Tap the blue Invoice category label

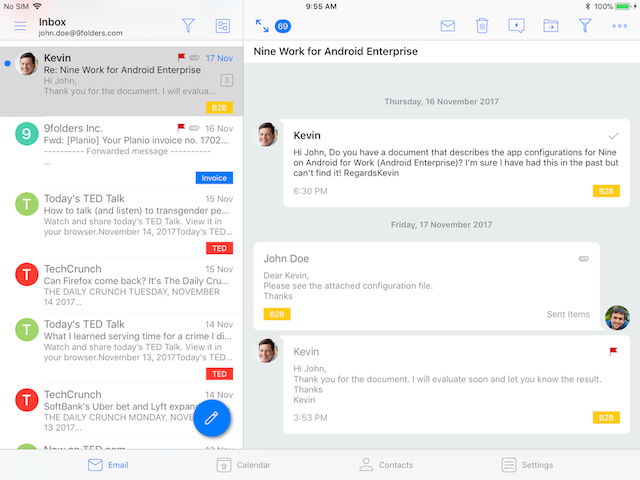tap(214, 178)
